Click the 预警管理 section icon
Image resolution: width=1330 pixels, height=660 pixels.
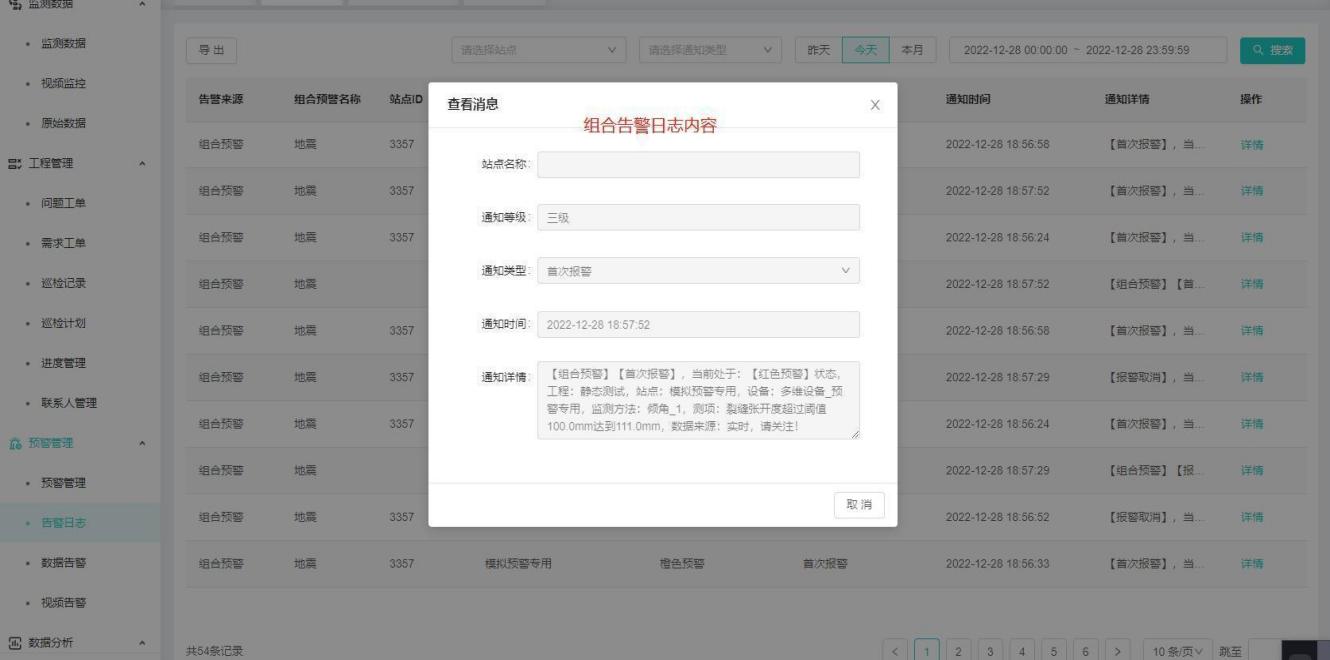(x=14, y=443)
